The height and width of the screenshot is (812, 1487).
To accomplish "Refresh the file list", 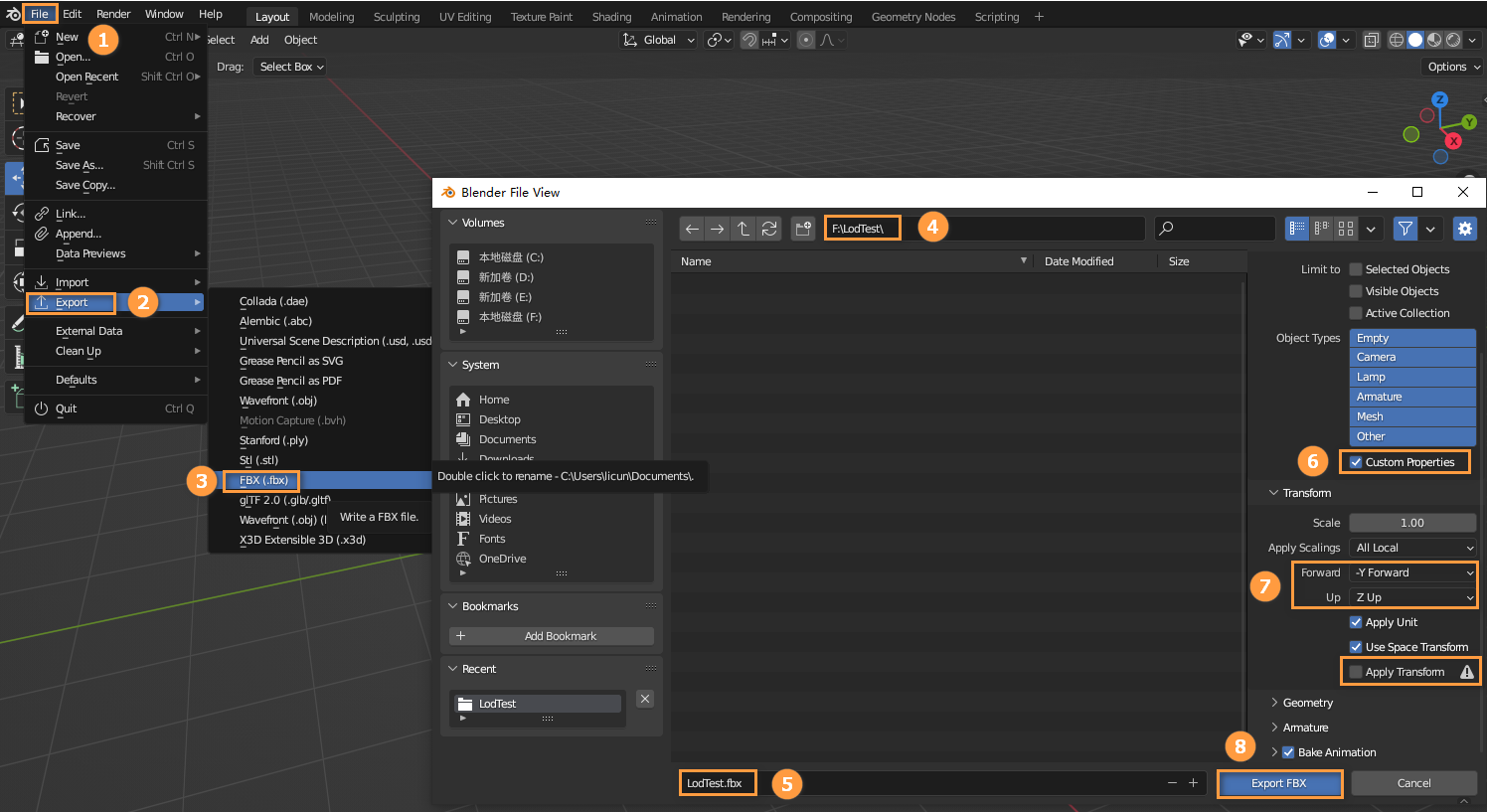I will click(769, 229).
